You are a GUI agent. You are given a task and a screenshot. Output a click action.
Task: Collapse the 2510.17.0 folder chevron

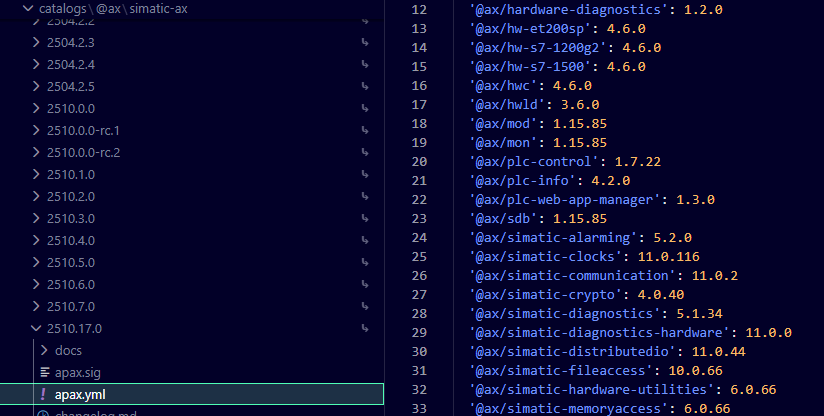(x=36, y=328)
